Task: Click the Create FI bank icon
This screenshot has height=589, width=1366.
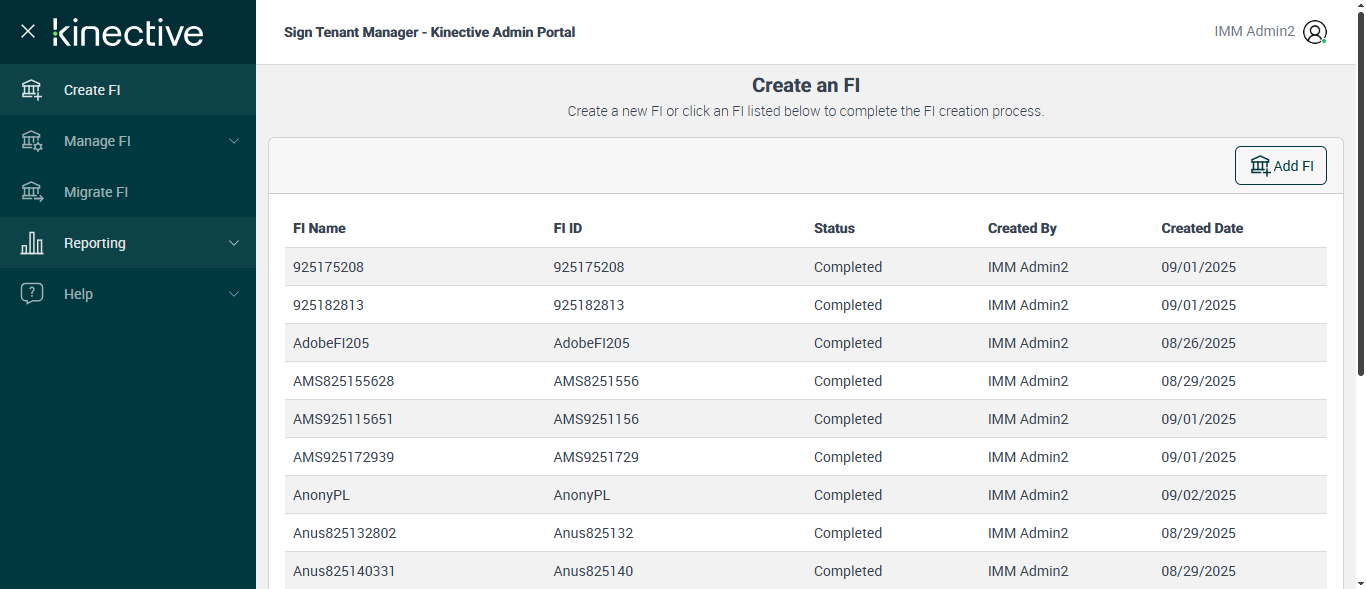Action: click(x=32, y=90)
